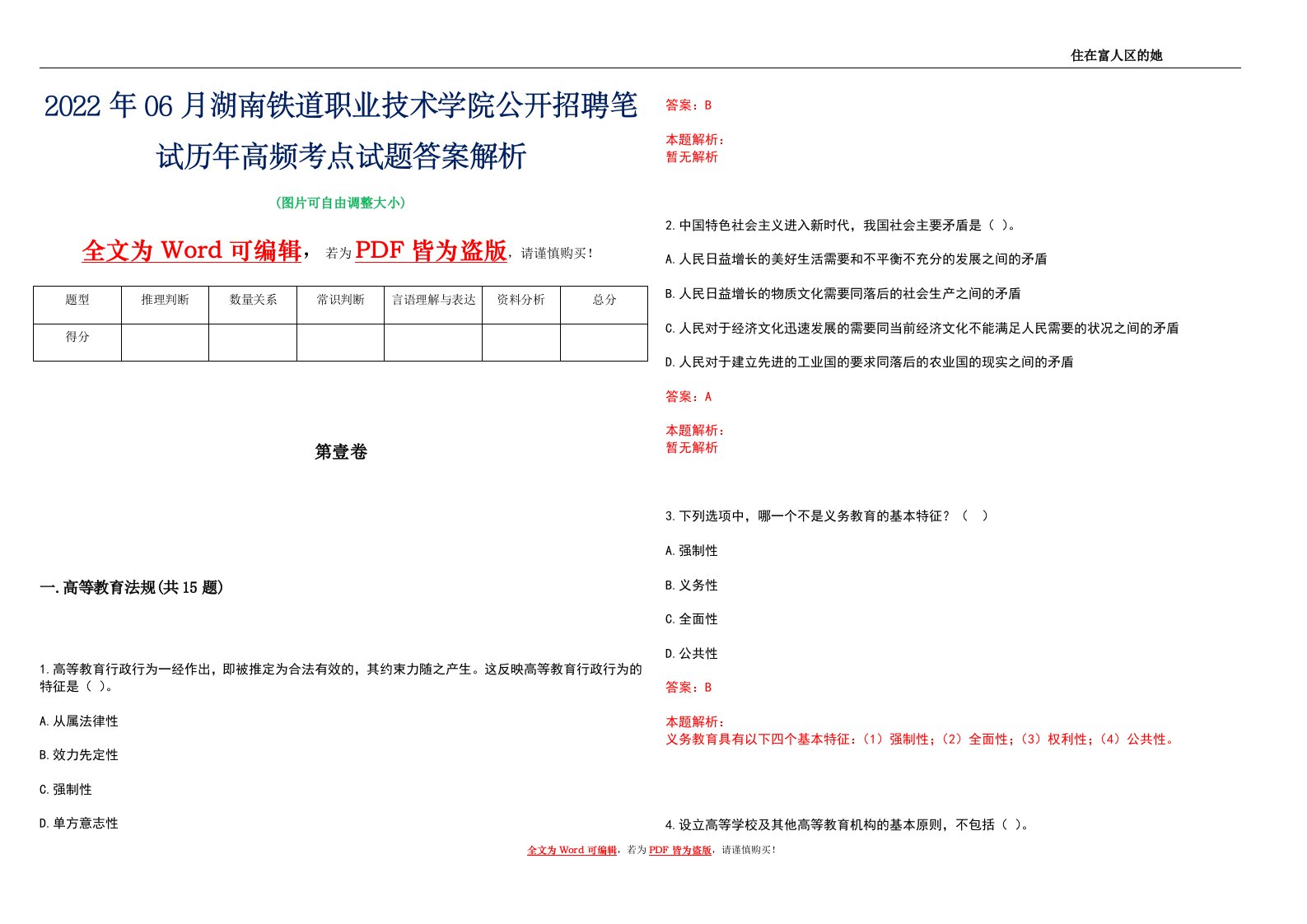Click empty score cell under 总分
Viewport: 1307px width, 924px height.
(x=604, y=343)
